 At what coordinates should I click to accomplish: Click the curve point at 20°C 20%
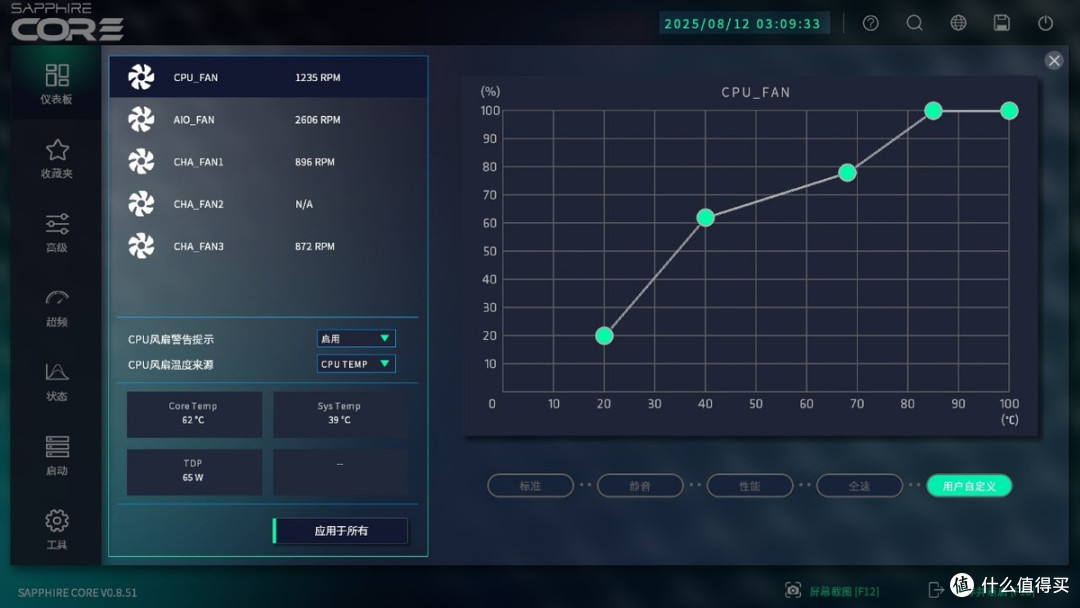coord(604,335)
